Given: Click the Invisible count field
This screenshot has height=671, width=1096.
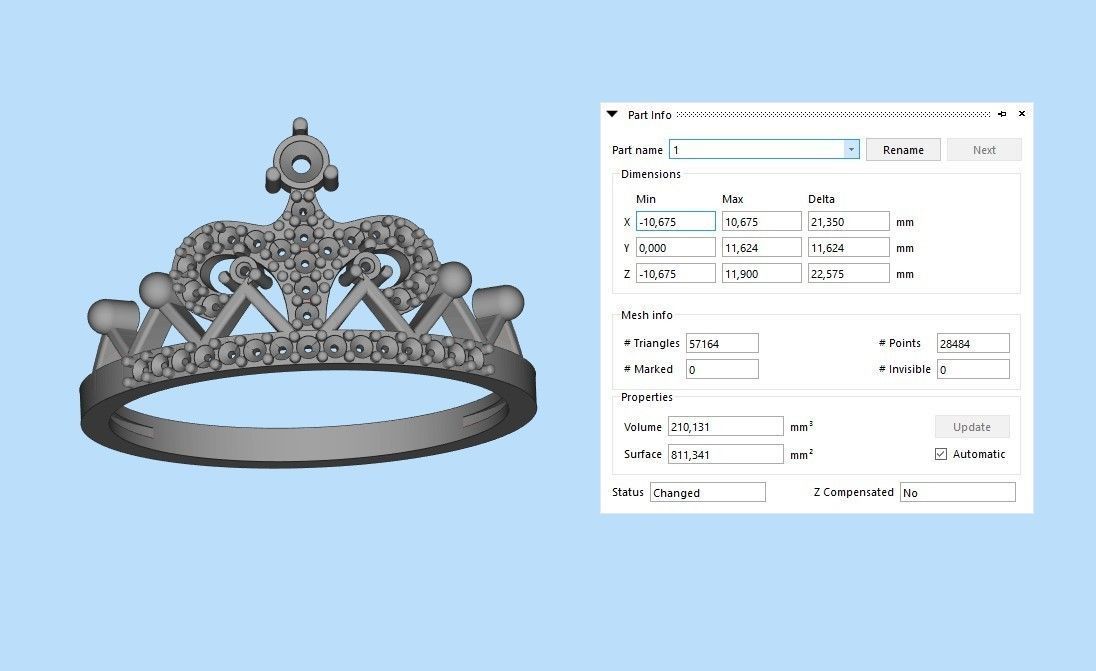Looking at the screenshot, I should pyautogui.click(x=973, y=369).
